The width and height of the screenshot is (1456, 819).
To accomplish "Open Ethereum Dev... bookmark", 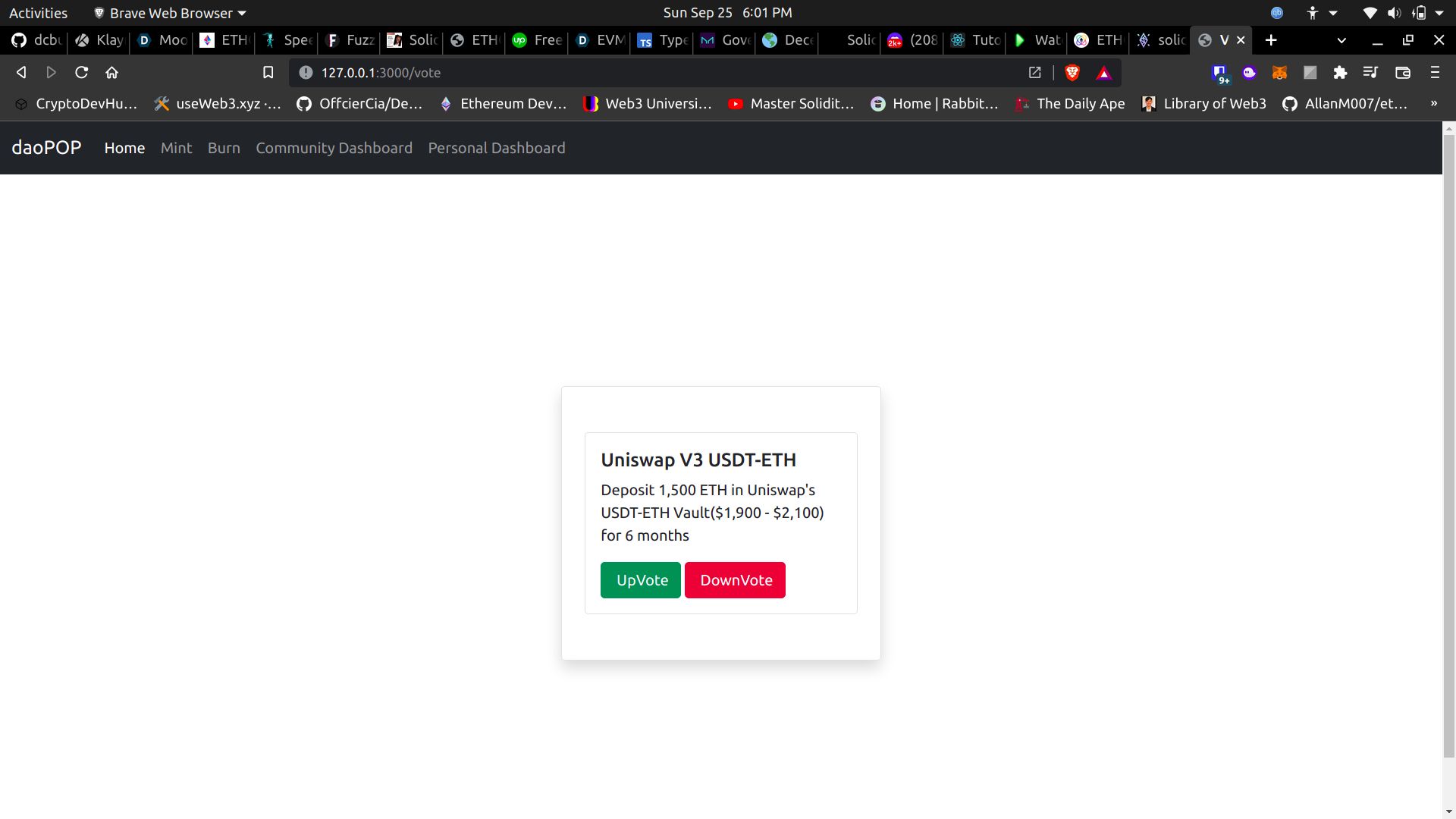I will coord(502,104).
